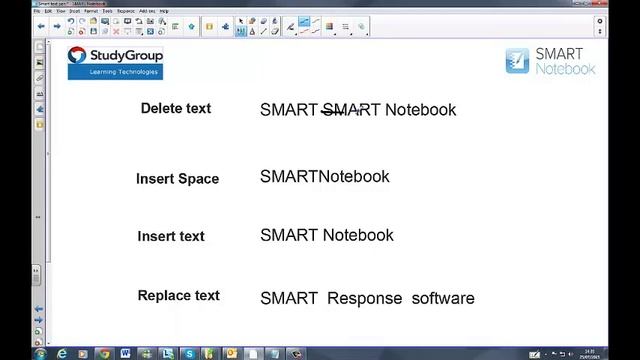This screenshot has height=360, width=640.
Task: Open Add-ons tab in sidebar
Action: coord(40,109)
